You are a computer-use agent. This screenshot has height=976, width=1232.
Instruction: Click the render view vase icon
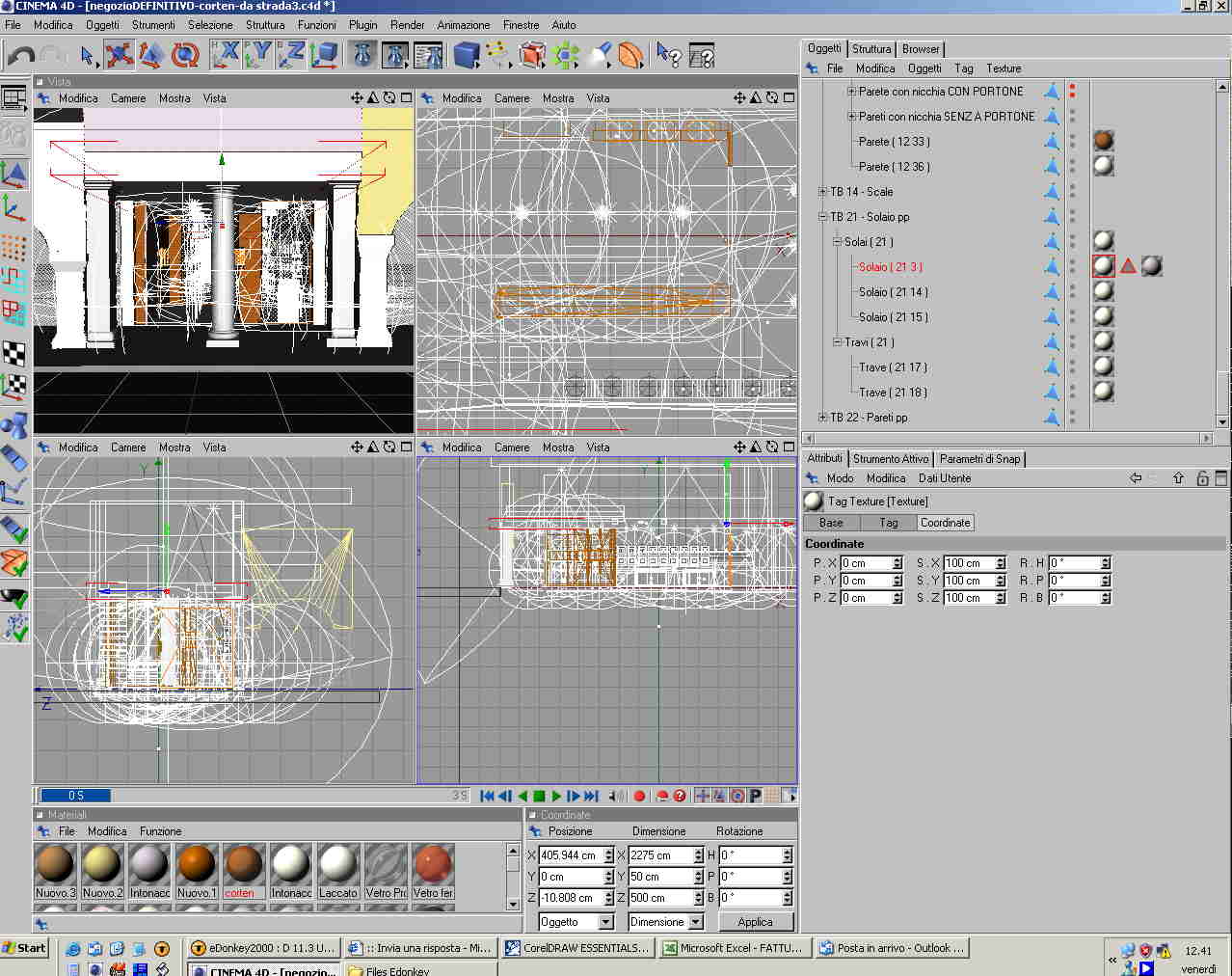(362, 55)
